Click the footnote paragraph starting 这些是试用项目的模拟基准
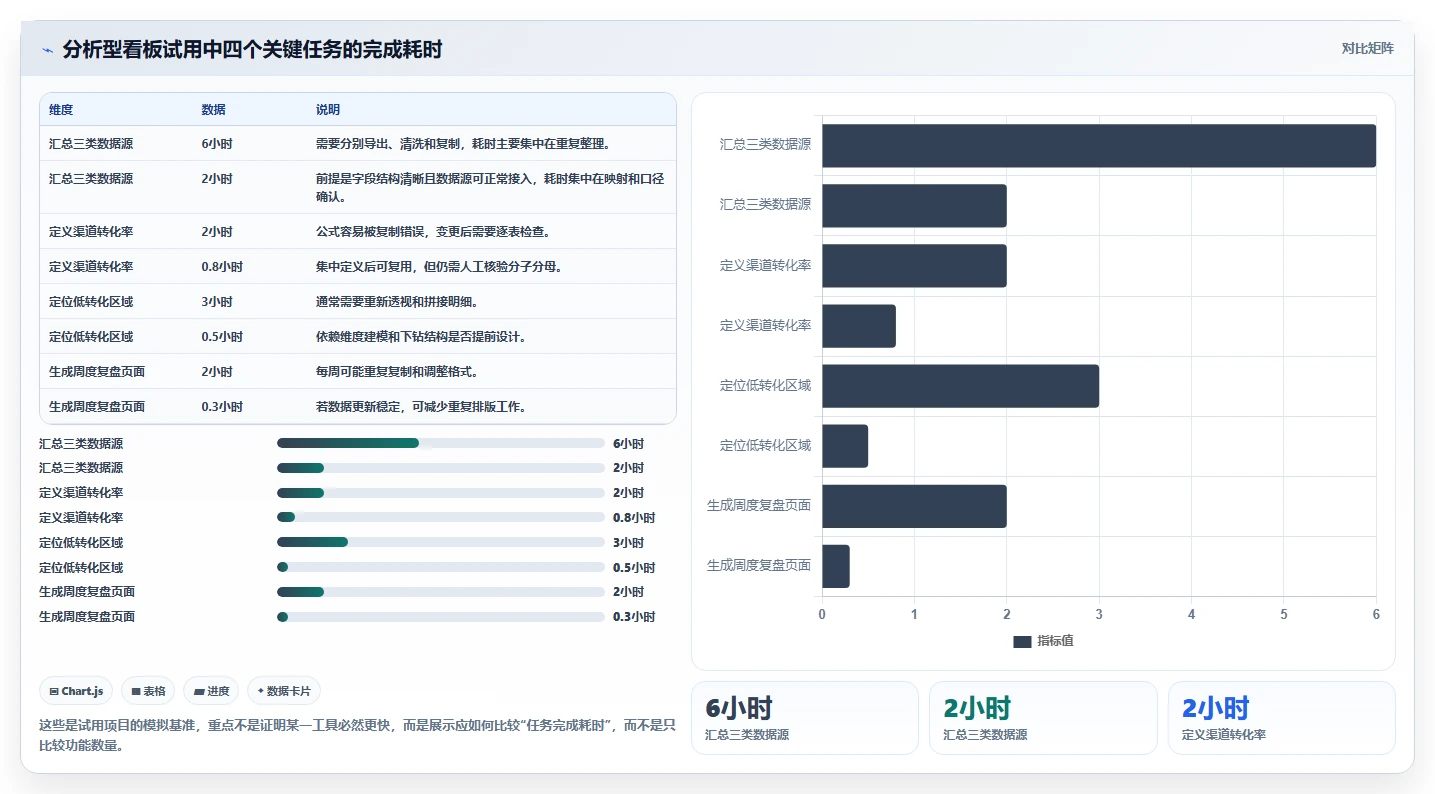The image size is (1435, 794). tap(357, 735)
